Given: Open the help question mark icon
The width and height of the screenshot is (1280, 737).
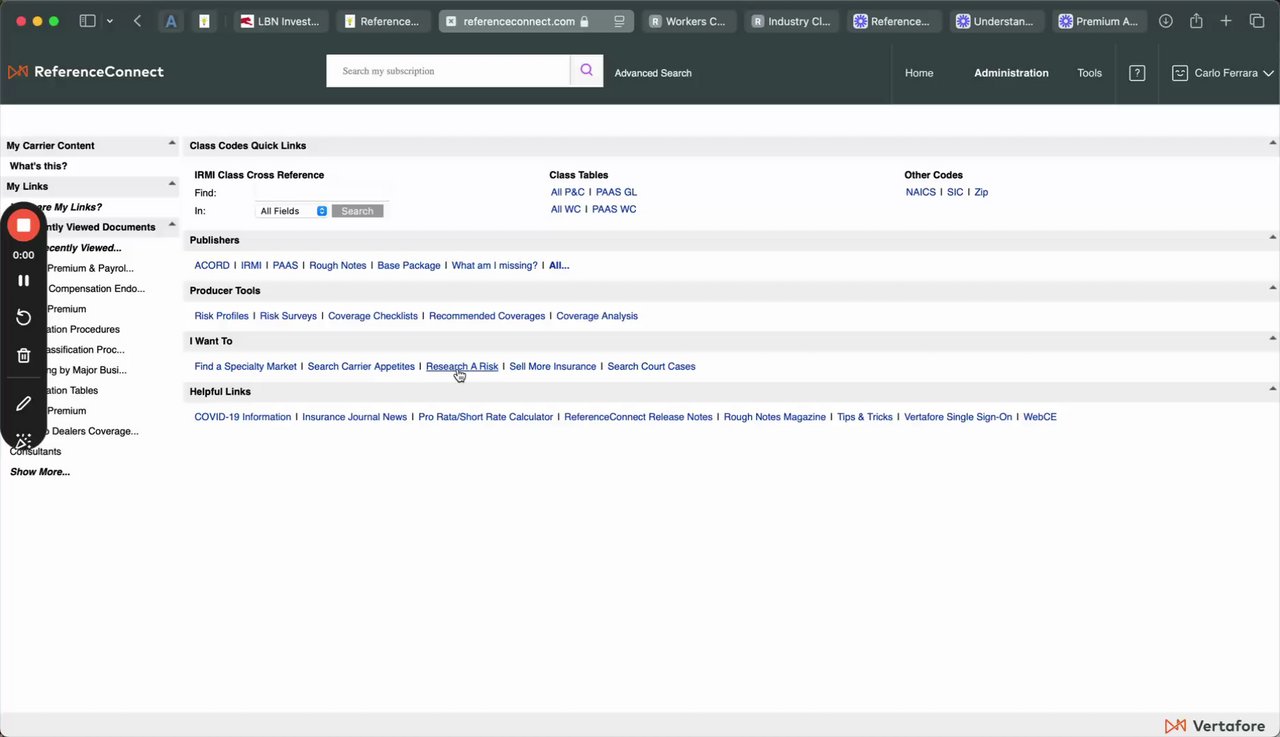Looking at the screenshot, I should tap(1137, 73).
